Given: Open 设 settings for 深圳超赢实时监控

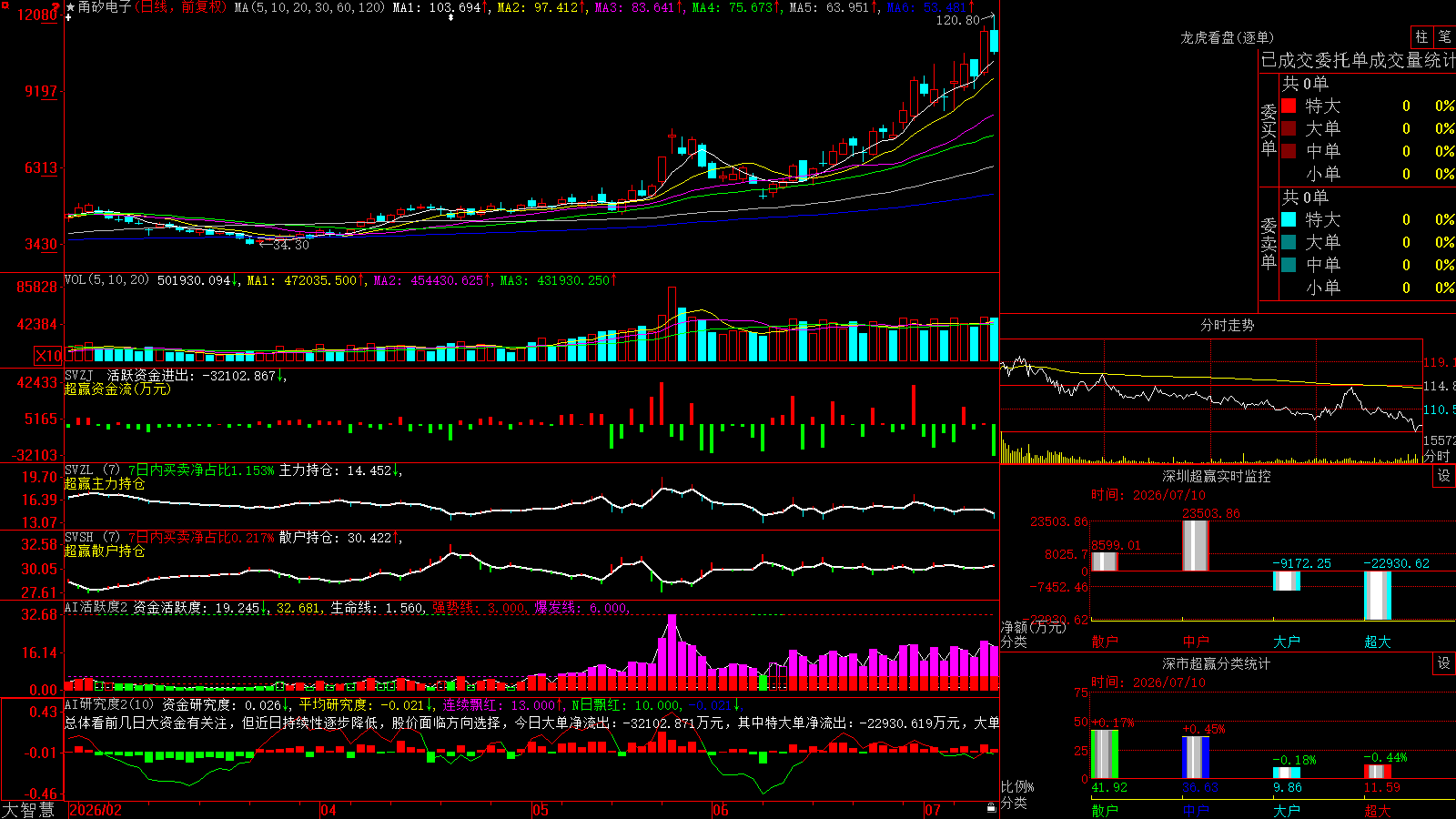Looking at the screenshot, I should point(1444,476).
